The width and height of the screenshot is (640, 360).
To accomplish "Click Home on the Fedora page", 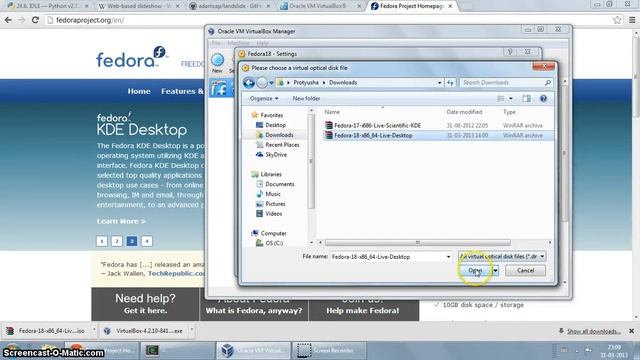I will coord(139,91).
